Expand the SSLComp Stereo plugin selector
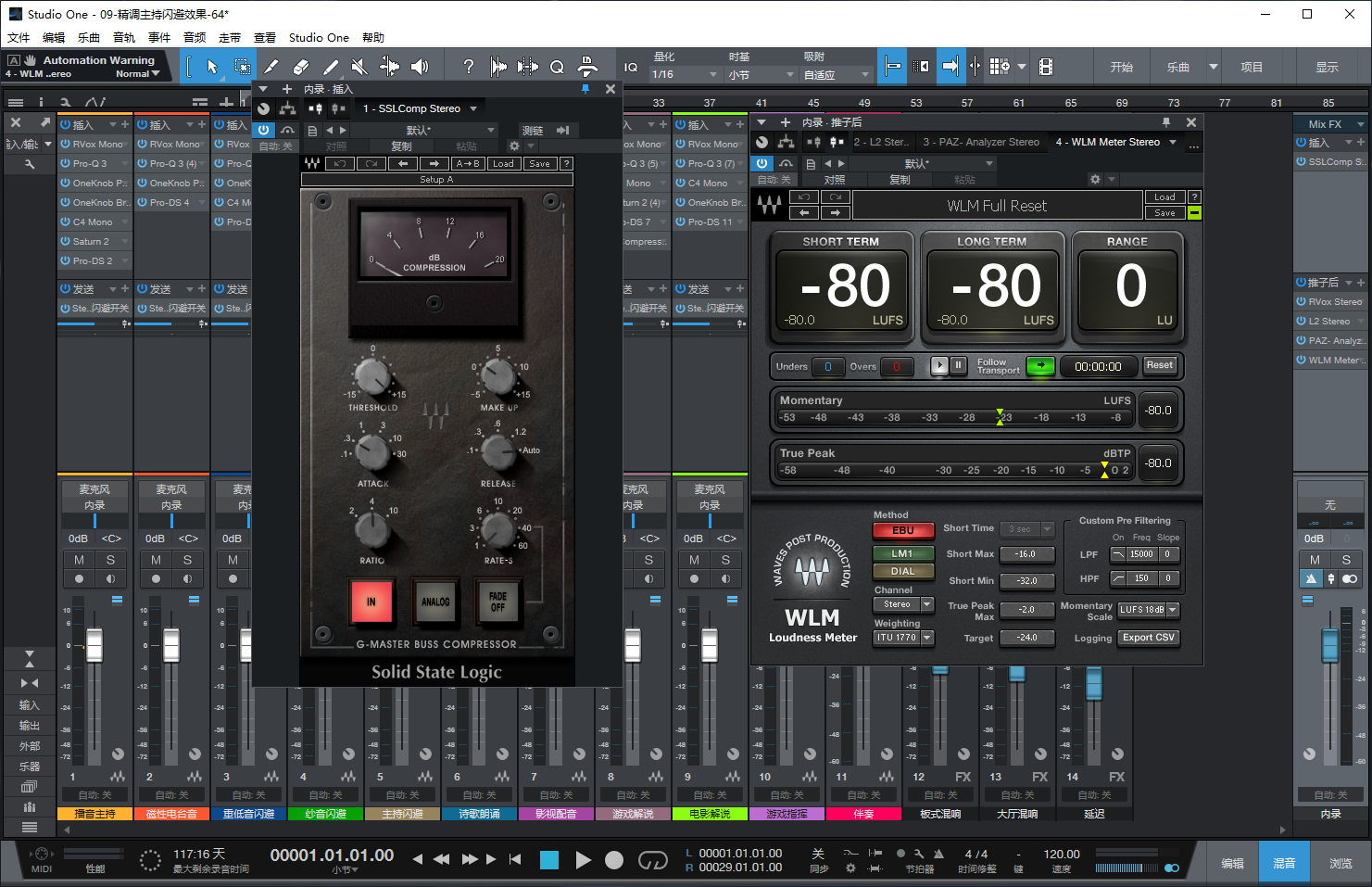The height and width of the screenshot is (887, 1372). pyautogui.click(x=420, y=108)
